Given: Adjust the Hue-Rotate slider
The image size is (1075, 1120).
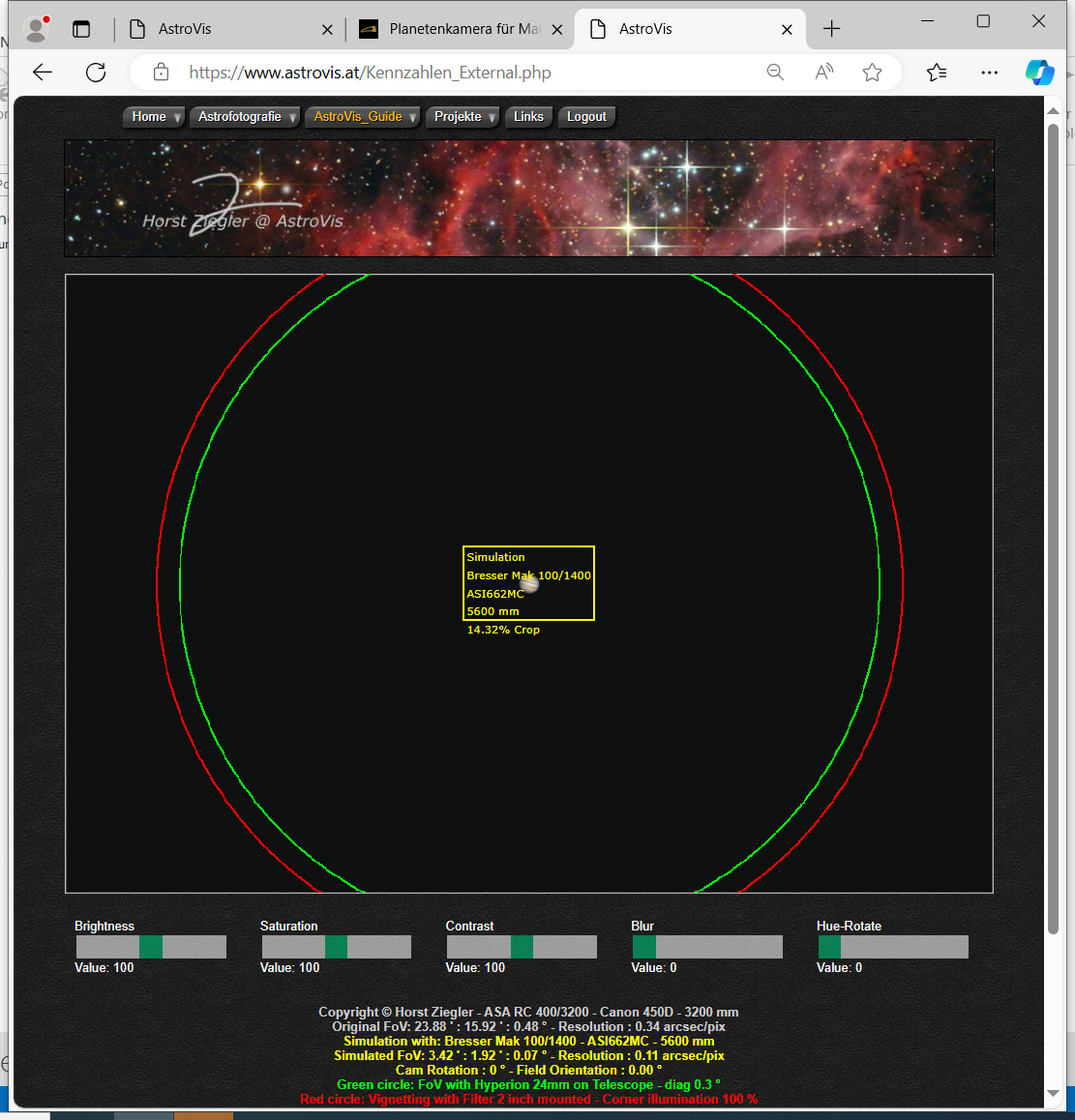Looking at the screenshot, I should (893, 947).
